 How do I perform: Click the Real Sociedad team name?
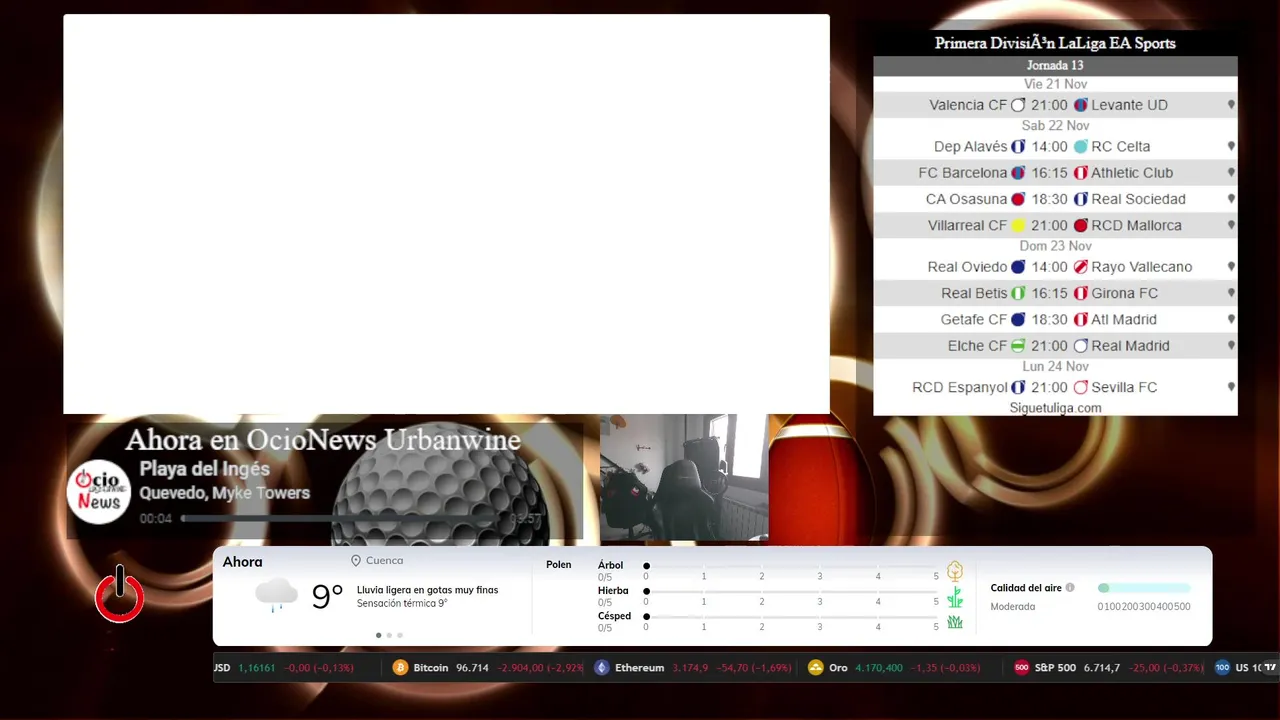(x=1138, y=199)
